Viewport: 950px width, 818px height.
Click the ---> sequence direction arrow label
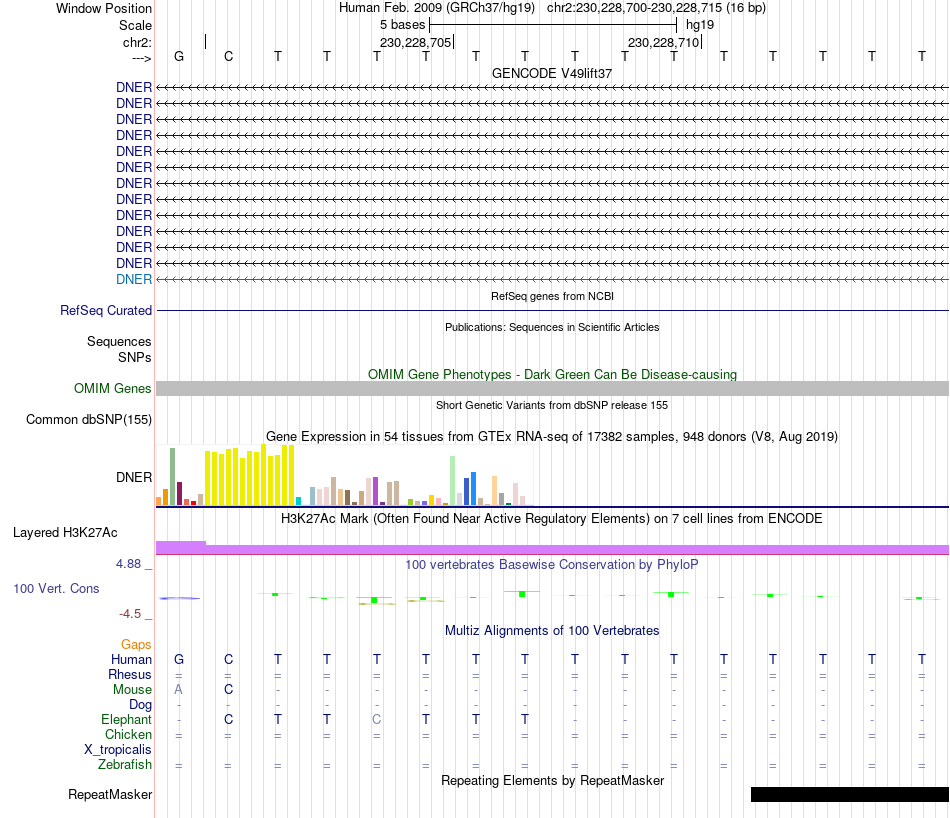coord(141,58)
